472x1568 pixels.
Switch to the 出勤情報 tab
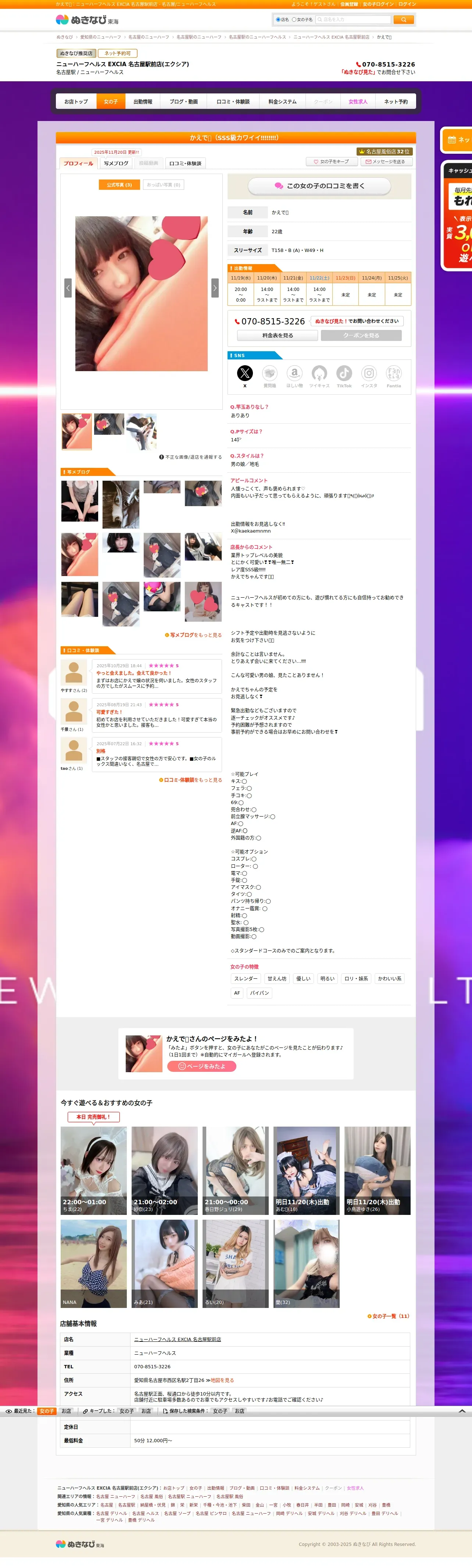point(143,102)
